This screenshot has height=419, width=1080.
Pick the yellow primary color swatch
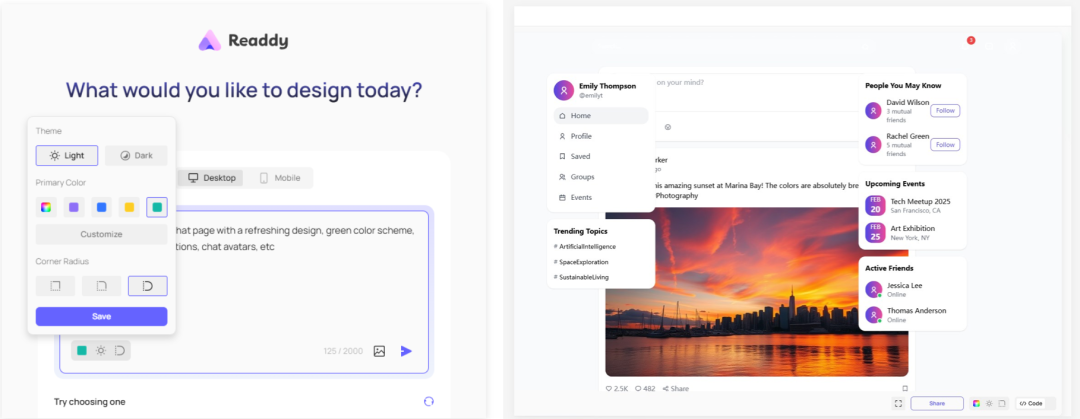click(129, 207)
